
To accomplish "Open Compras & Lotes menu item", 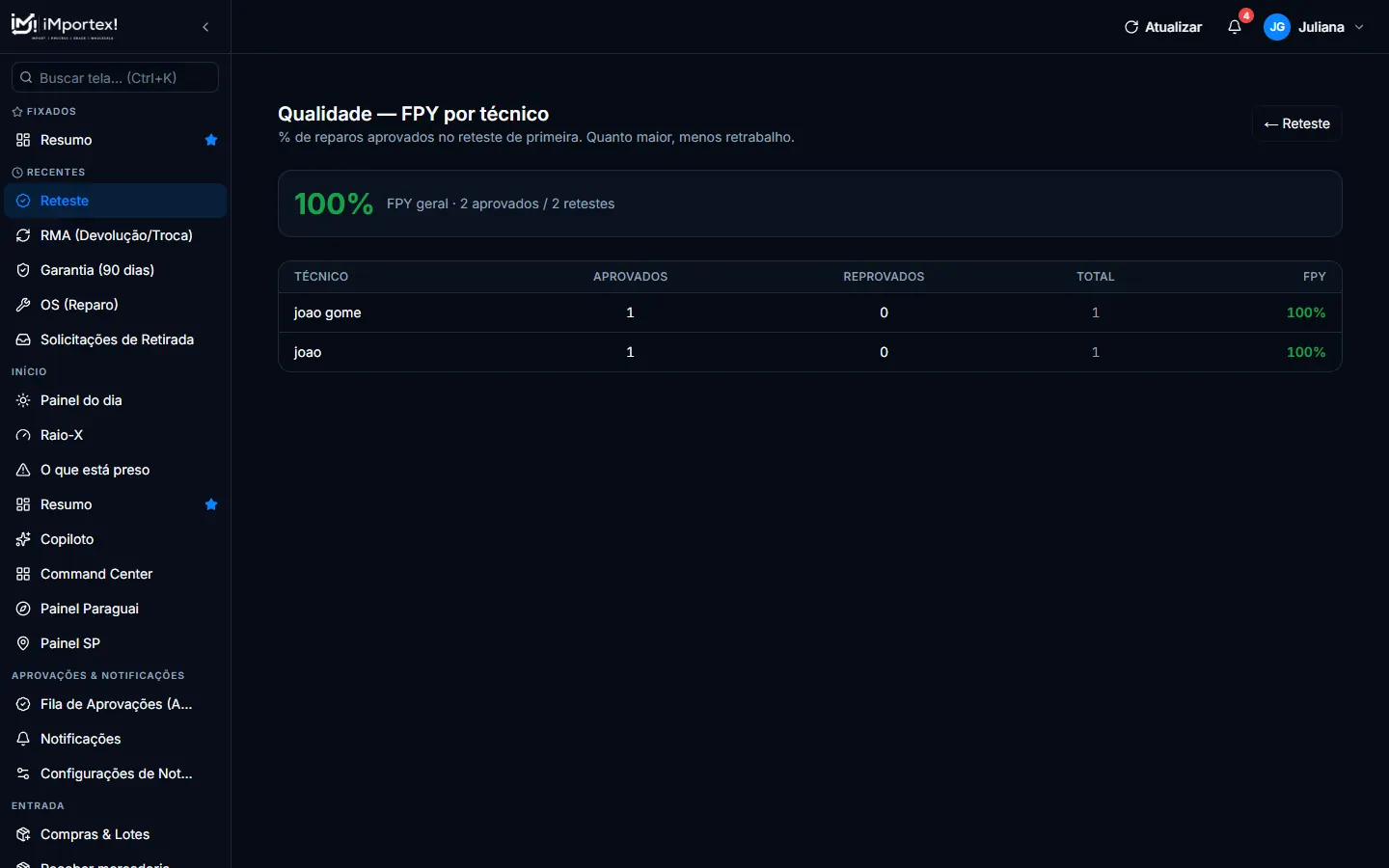I will (116, 834).
